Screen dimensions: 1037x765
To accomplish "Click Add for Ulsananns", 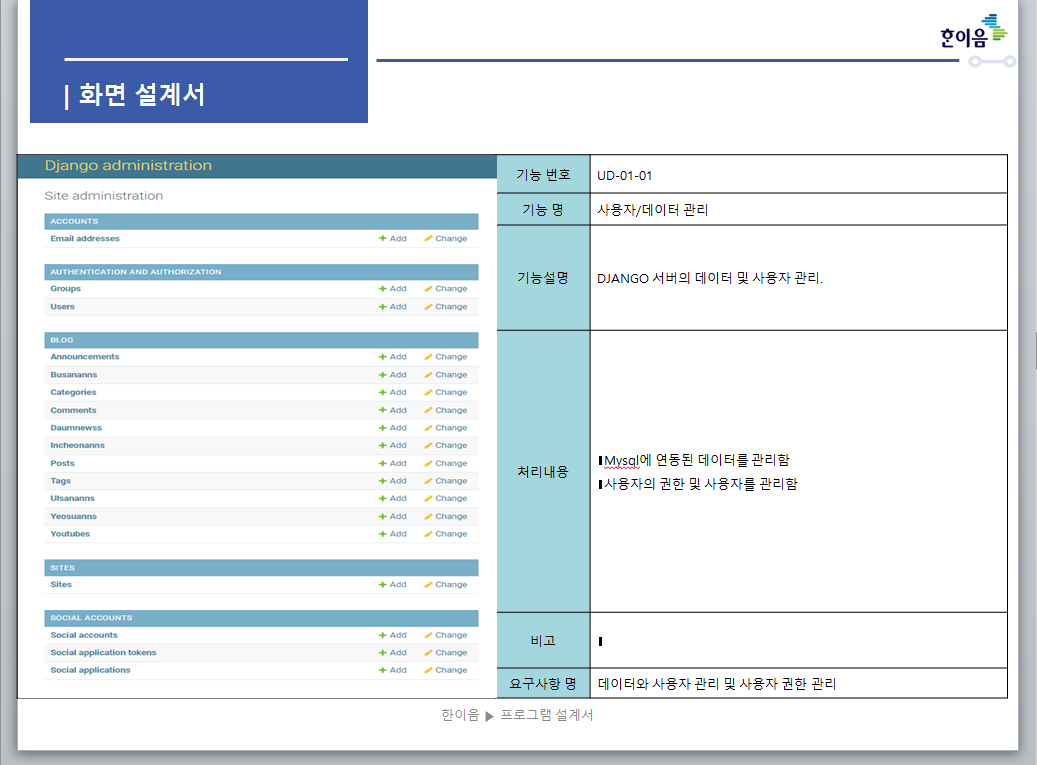I will pyautogui.click(x=393, y=499).
